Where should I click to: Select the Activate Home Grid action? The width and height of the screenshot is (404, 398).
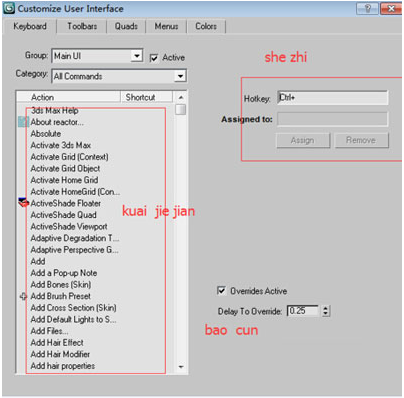(x=64, y=180)
